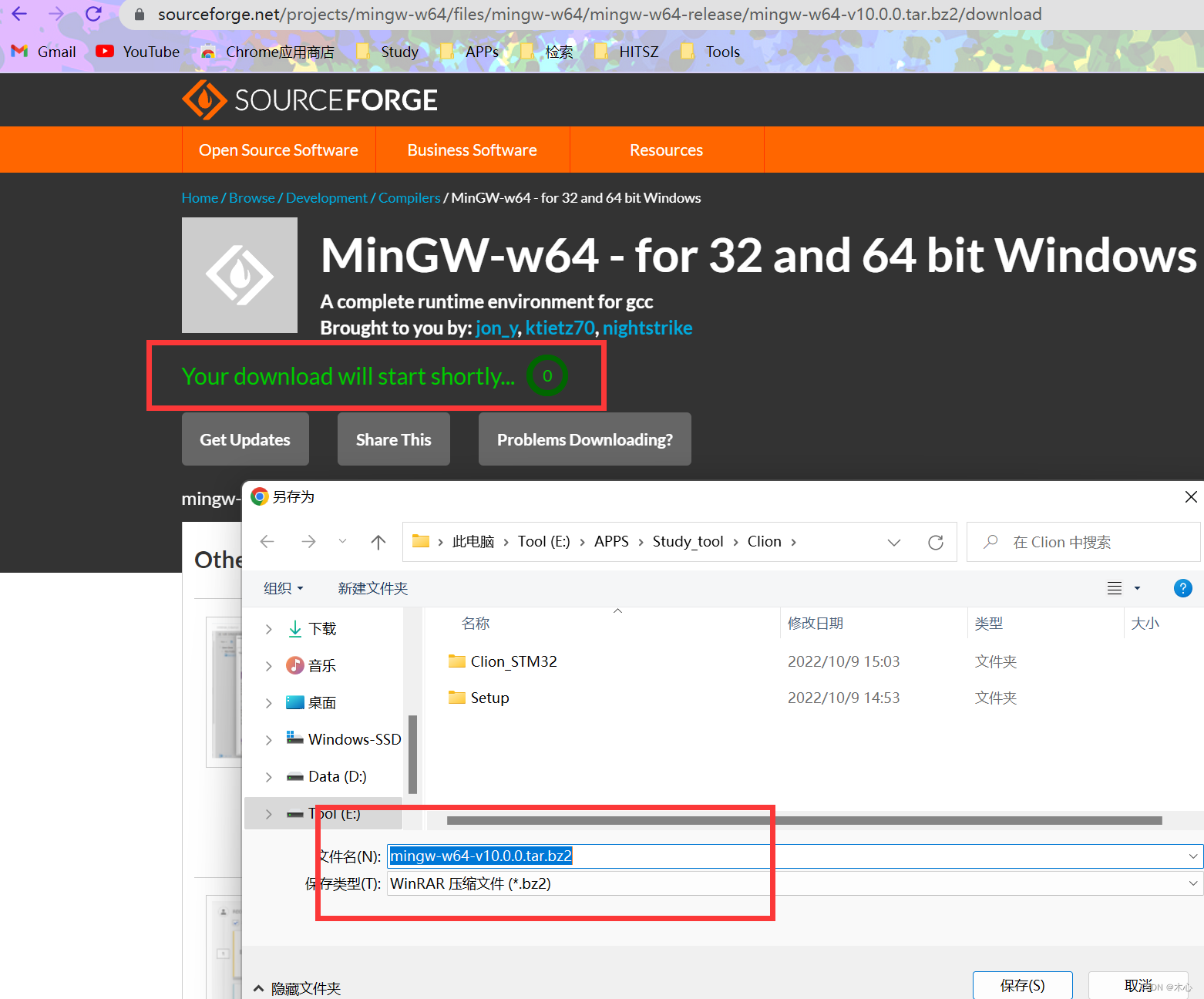Click the Share This button

pos(394,439)
